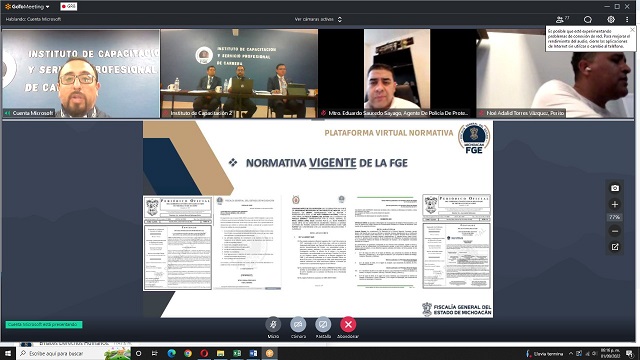
Task: Pop out the shared screen to new window
Action: [x=615, y=247]
